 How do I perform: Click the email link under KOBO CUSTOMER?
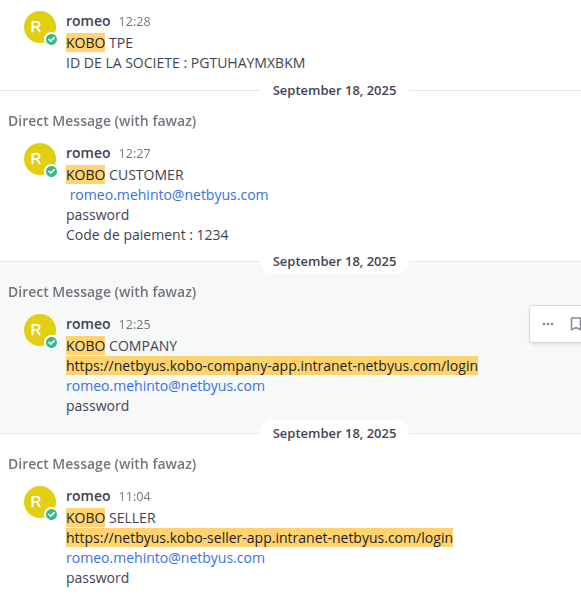[x=169, y=195]
